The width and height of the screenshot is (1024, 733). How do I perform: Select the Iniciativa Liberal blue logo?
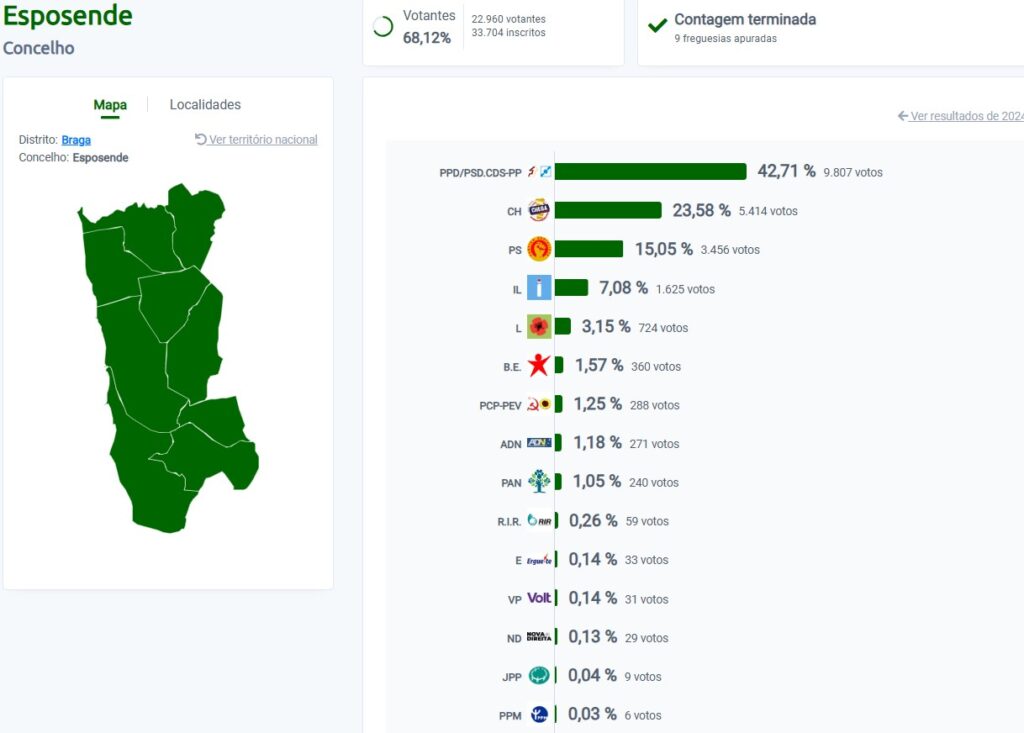click(x=539, y=288)
